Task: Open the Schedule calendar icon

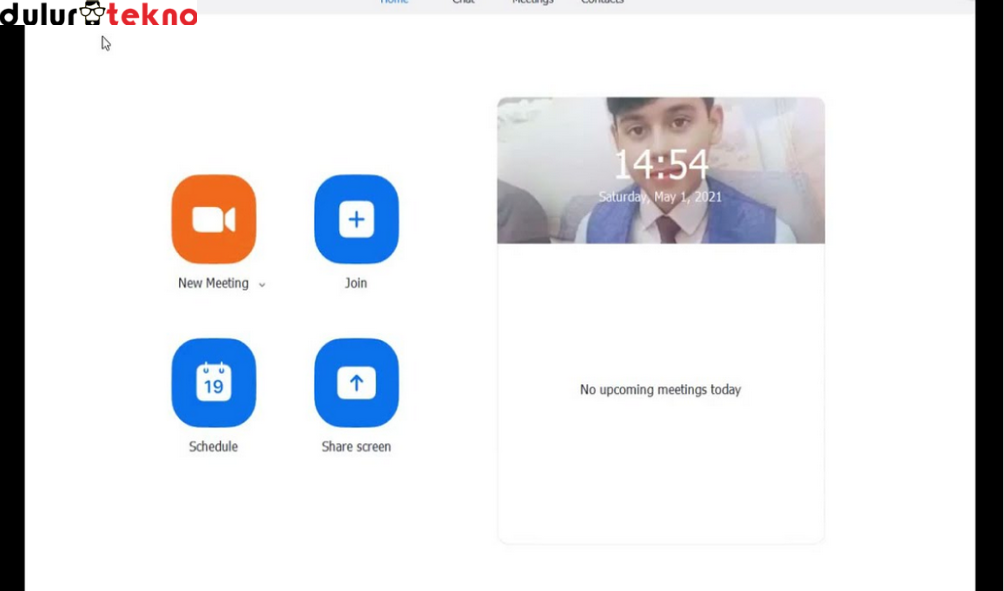Action: [214, 382]
